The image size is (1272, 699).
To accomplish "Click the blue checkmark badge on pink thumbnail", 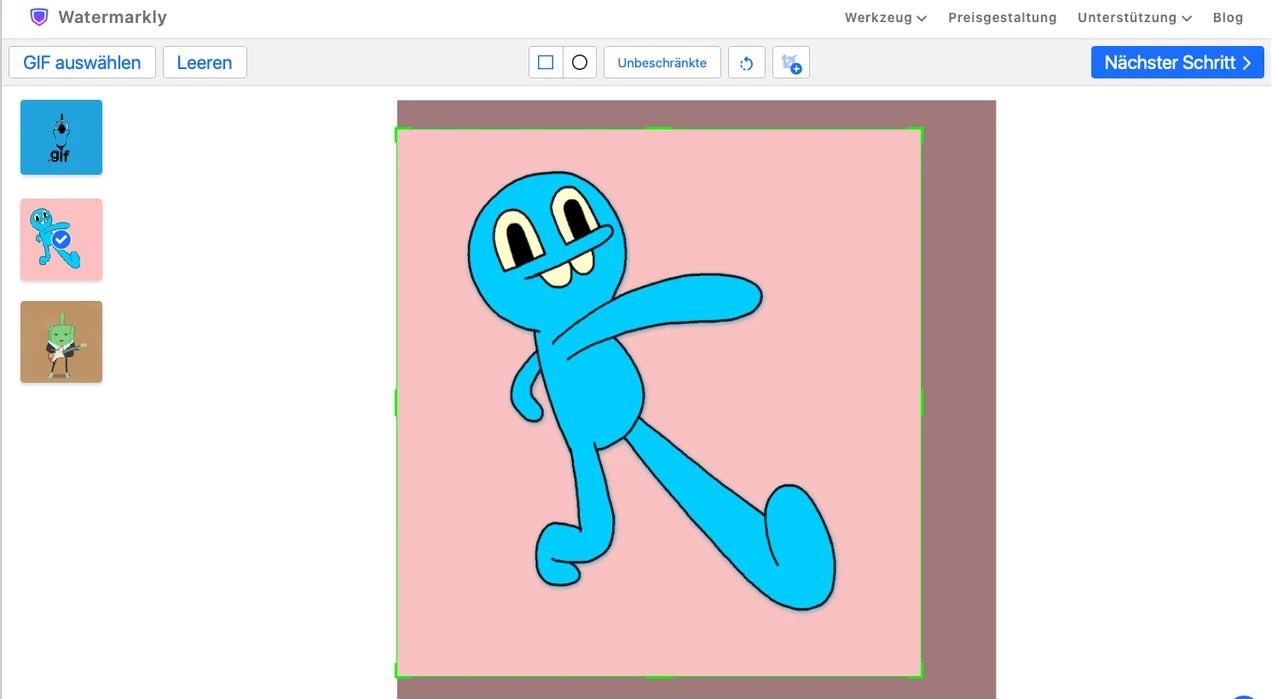I will pyautogui.click(x=61, y=239).
